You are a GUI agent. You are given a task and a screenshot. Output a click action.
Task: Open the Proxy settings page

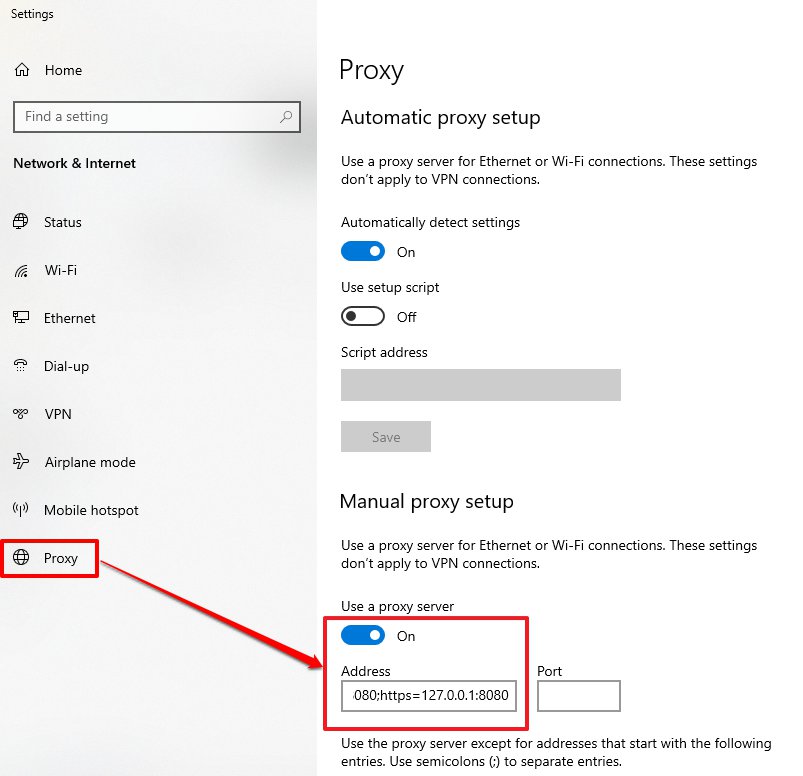[60, 558]
